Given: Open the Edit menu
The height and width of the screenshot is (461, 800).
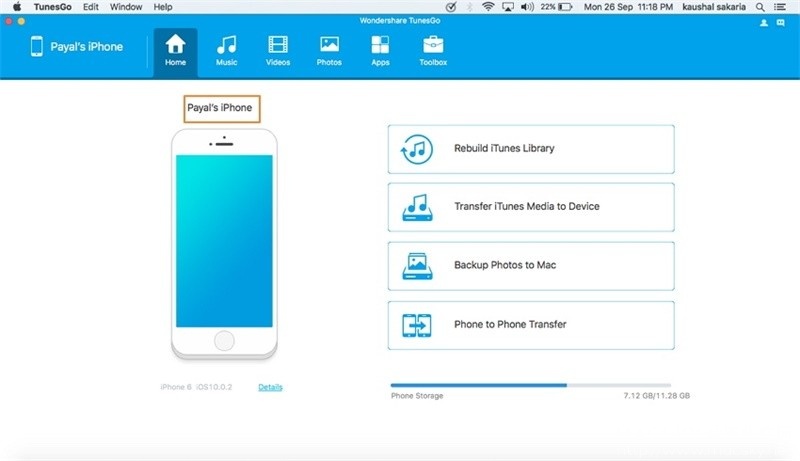Looking at the screenshot, I should point(91,7).
